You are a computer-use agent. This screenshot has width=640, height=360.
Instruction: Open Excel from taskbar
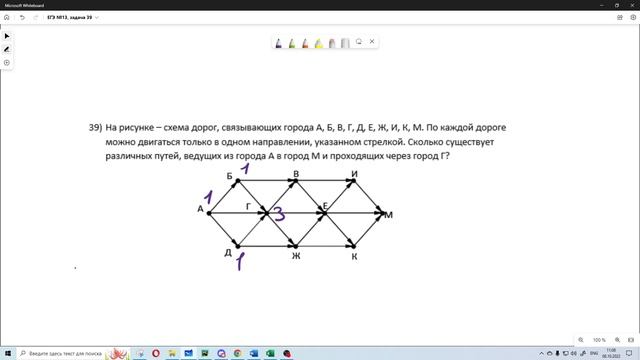click(270, 353)
